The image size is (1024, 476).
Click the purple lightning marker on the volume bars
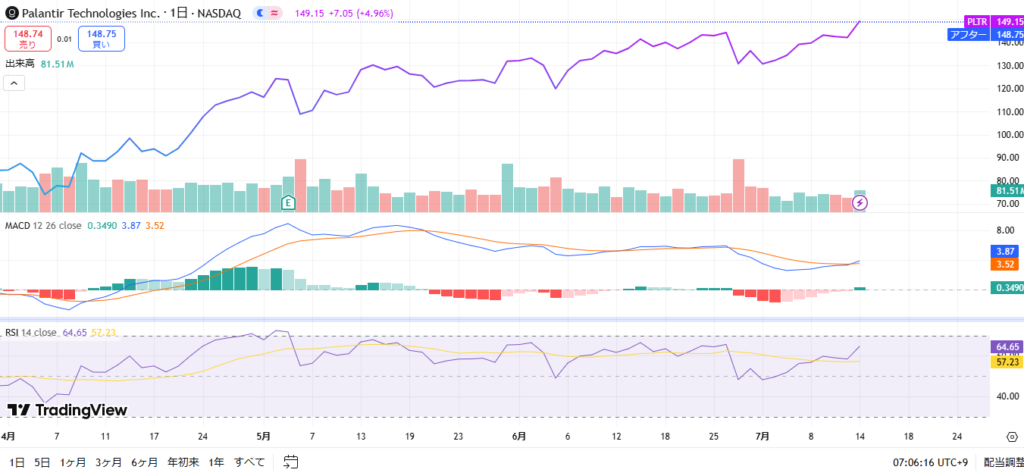point(861,203)
